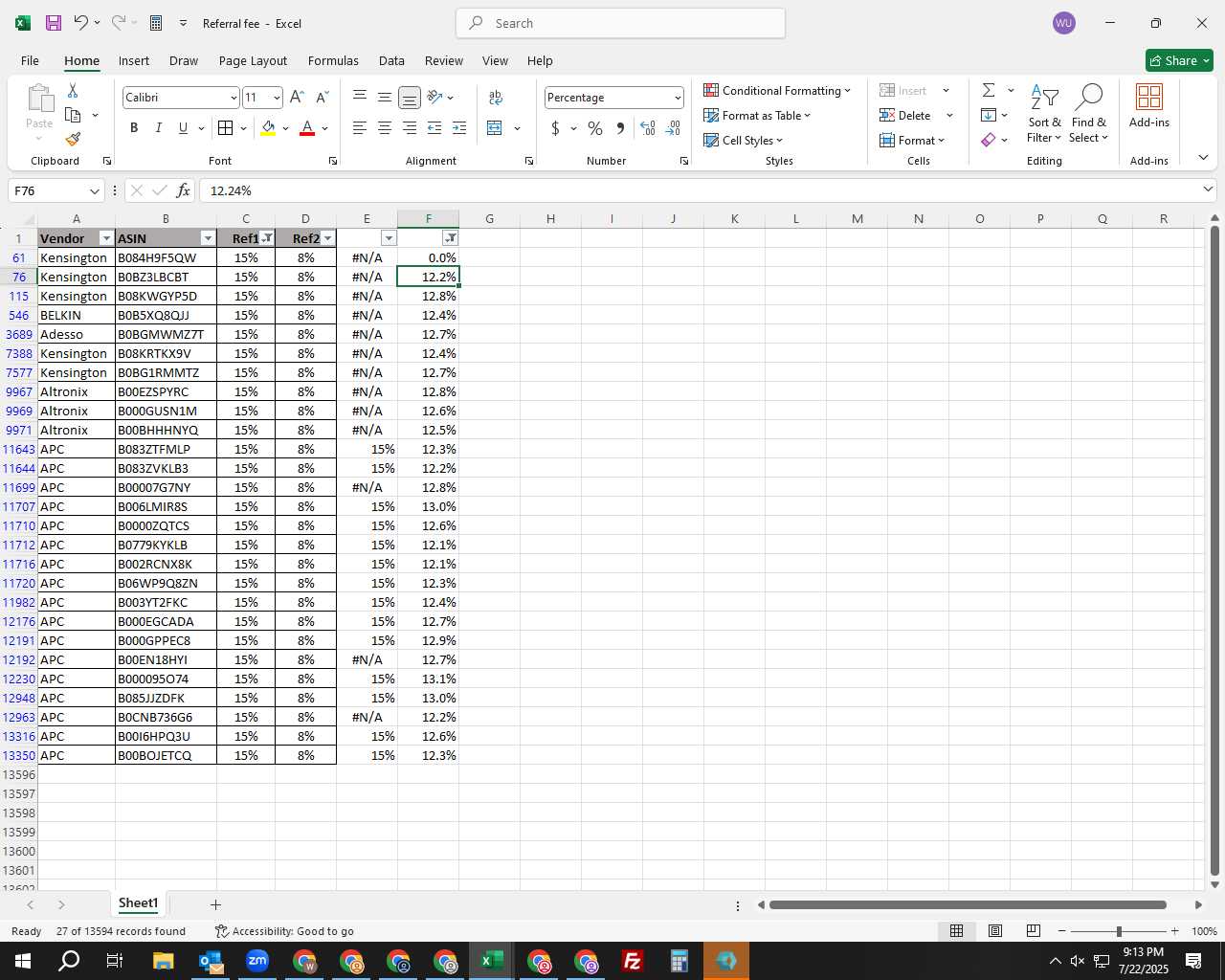Image resolution: width=1225 pixels, height=980 pixels.
Task: Switch to Page Break Preview view
Action: (x=1034, y=931)
